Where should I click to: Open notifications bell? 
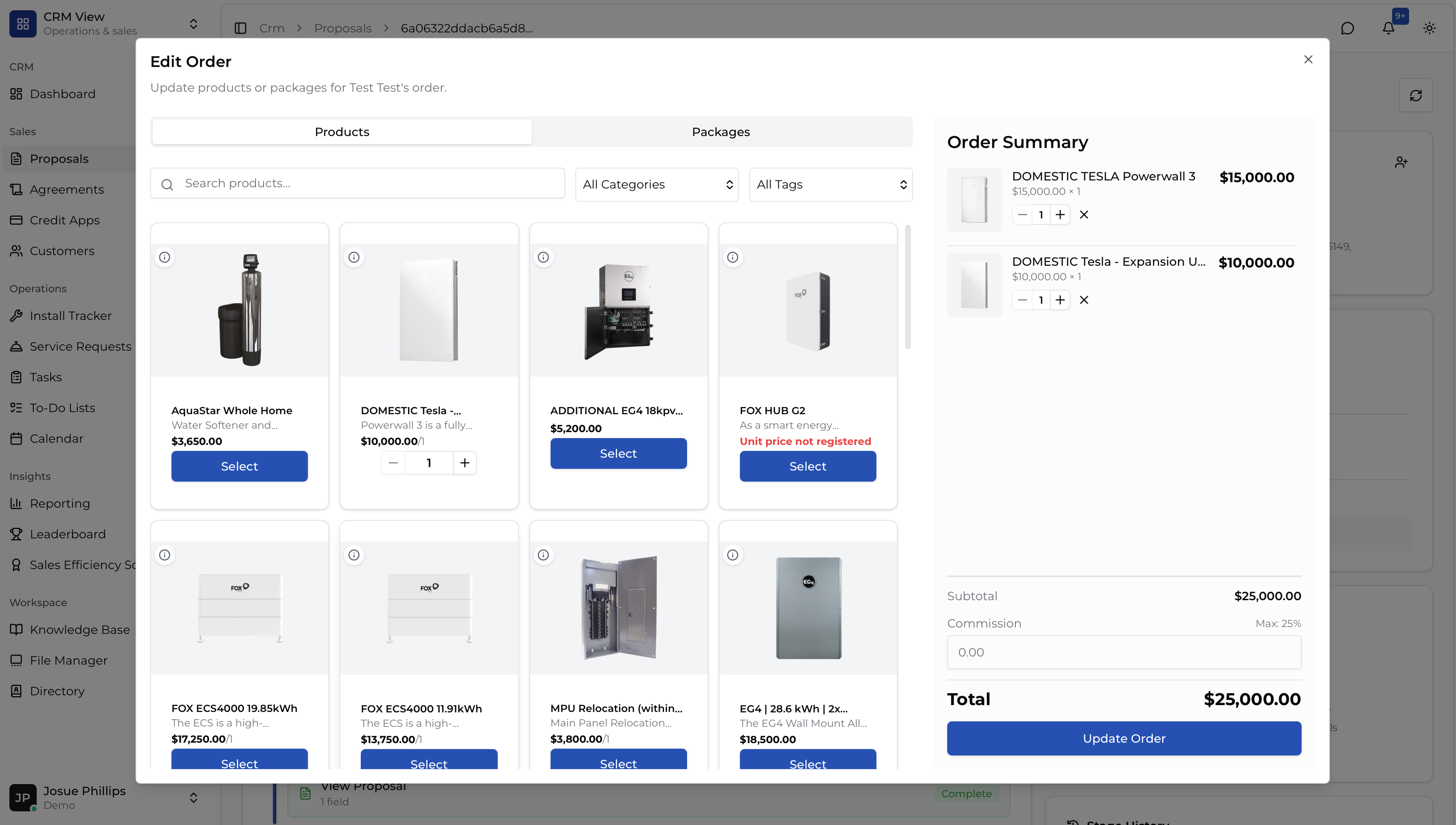tap(1389, 28)
